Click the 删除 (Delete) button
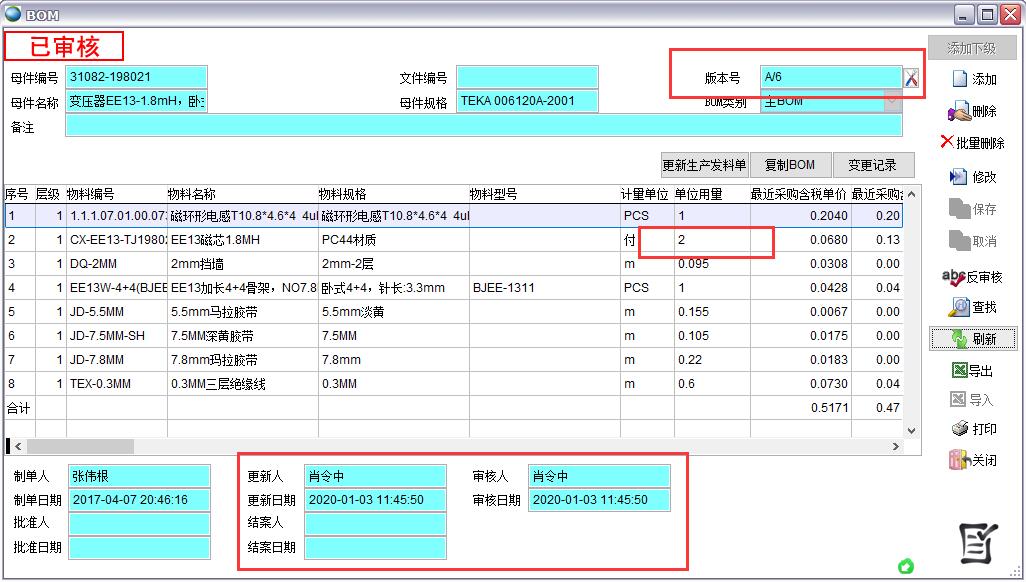The image size is (1026, 582). (973, 111)
